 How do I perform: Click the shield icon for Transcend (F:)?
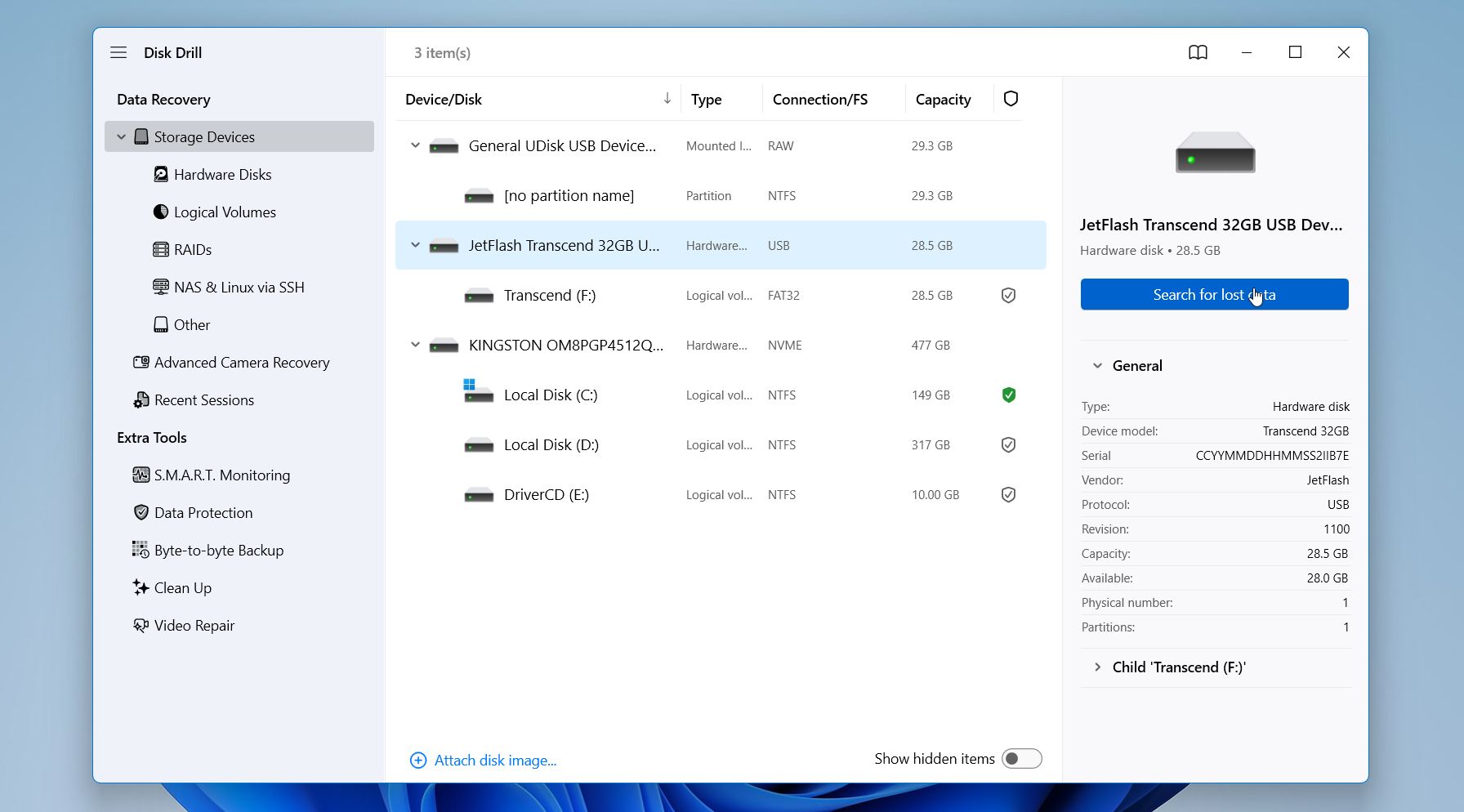[1008, 295]
